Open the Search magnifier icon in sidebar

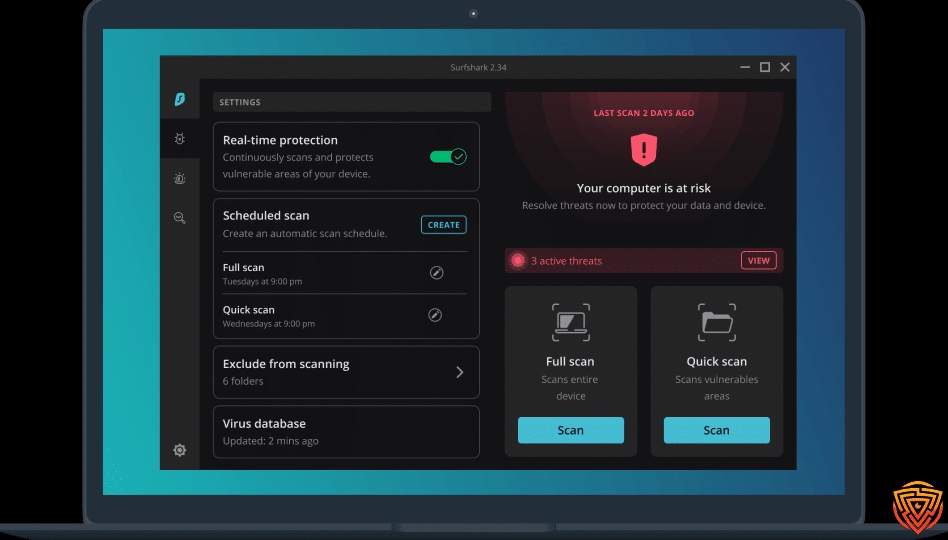180,217
